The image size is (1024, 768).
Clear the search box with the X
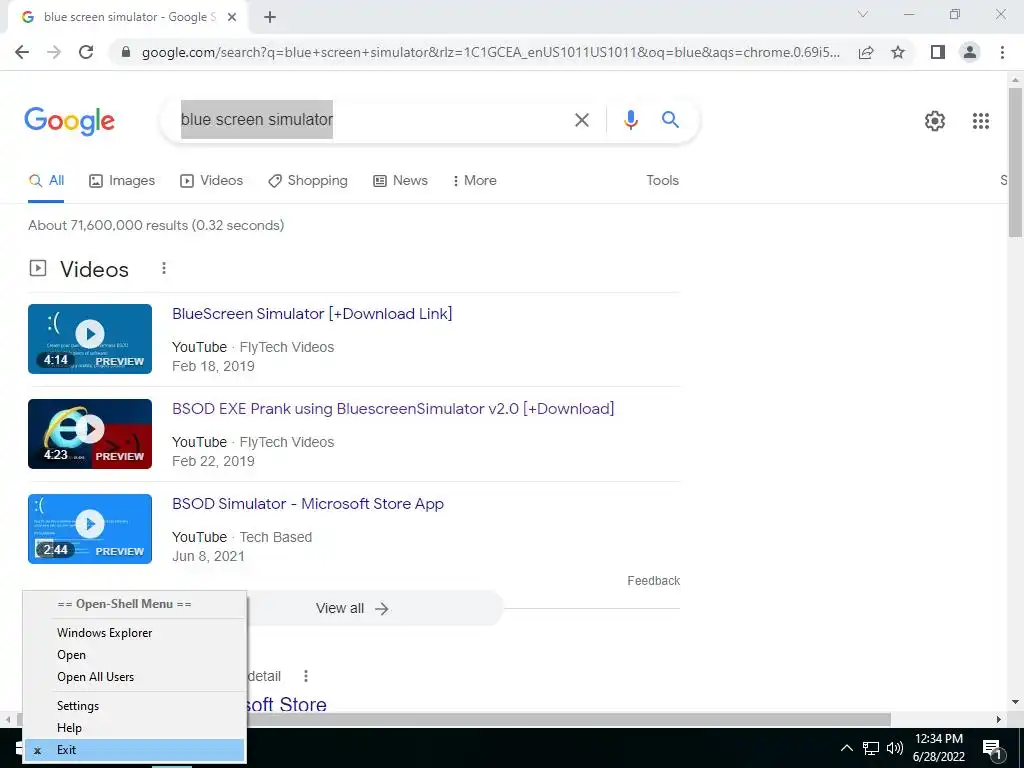tap(582, 120)
